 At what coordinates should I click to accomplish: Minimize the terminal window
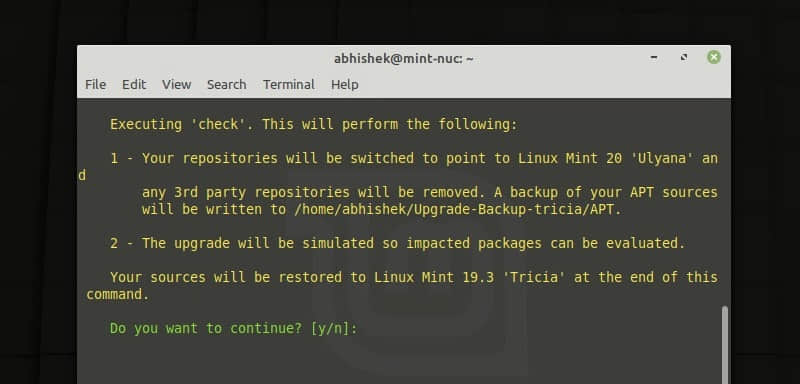pos(654,58)
